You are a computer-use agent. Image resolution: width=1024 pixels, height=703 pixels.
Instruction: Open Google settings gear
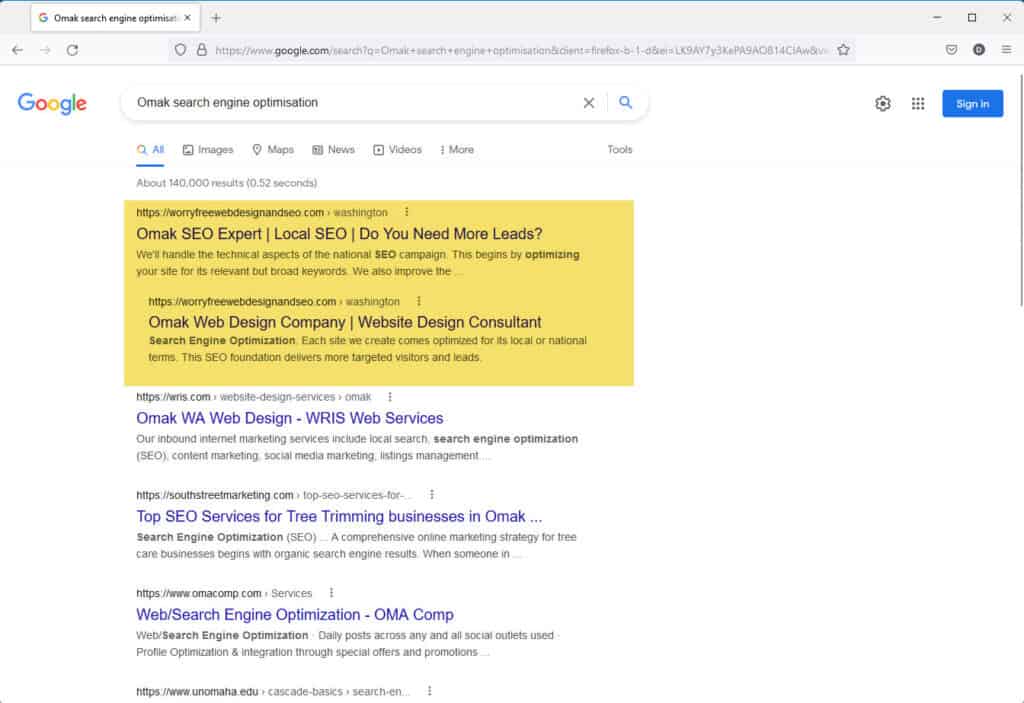tap(883, 103)
